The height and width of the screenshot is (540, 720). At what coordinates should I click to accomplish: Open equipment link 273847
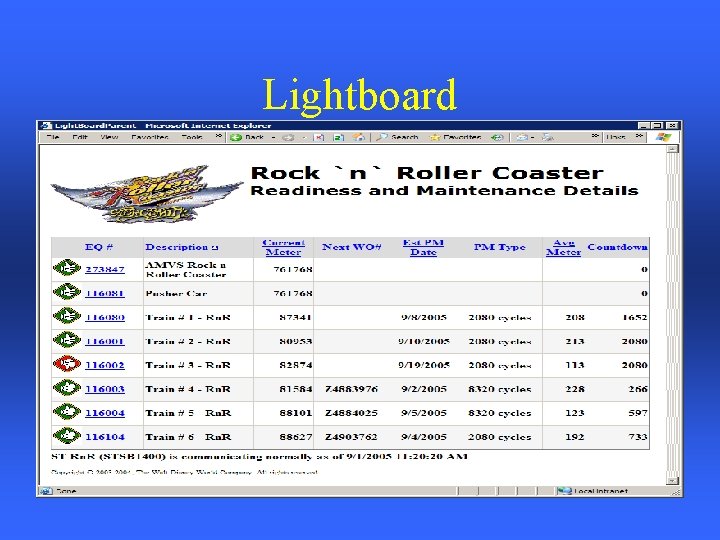pyautogui.click(x=105, y=270)
